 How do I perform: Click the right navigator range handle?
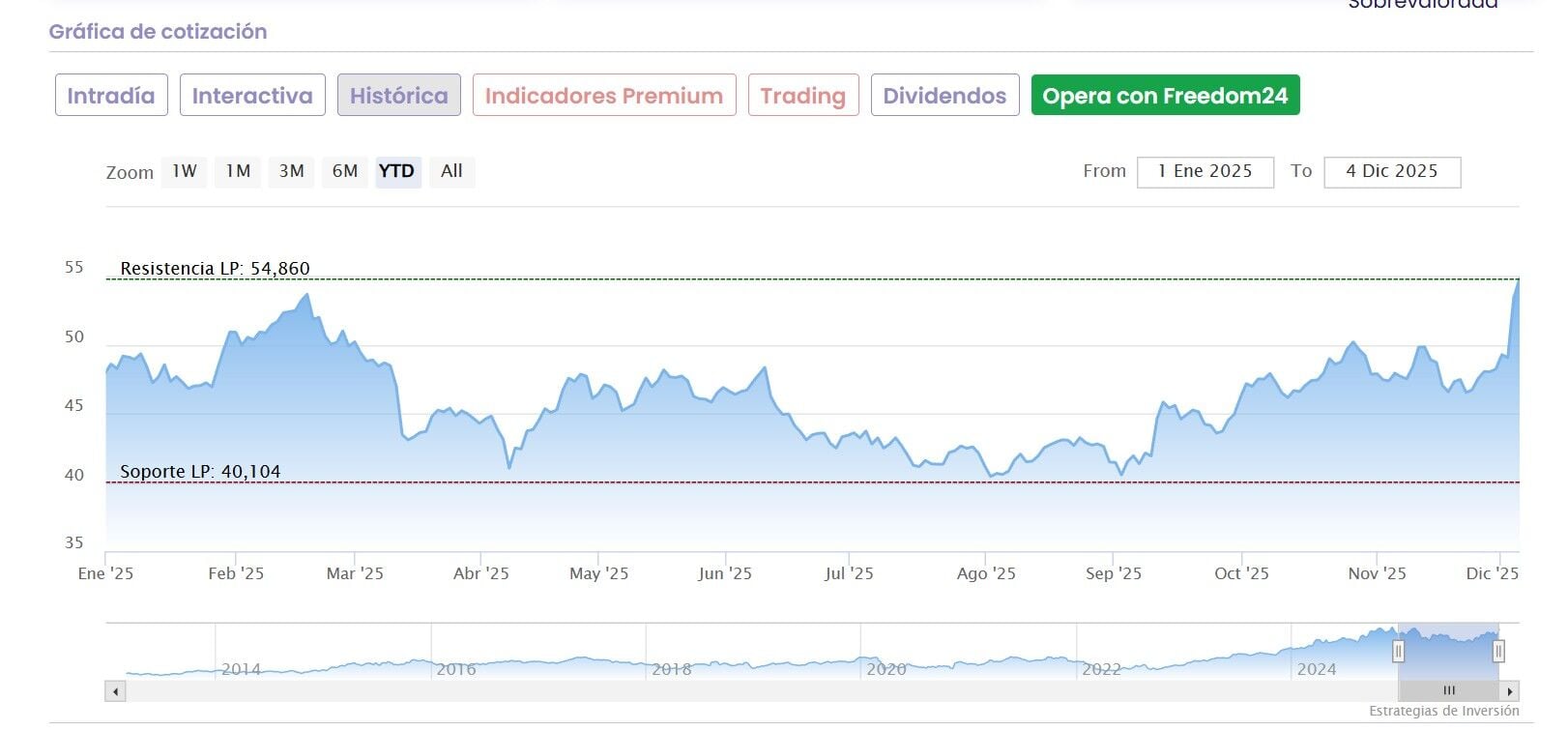1498,652
